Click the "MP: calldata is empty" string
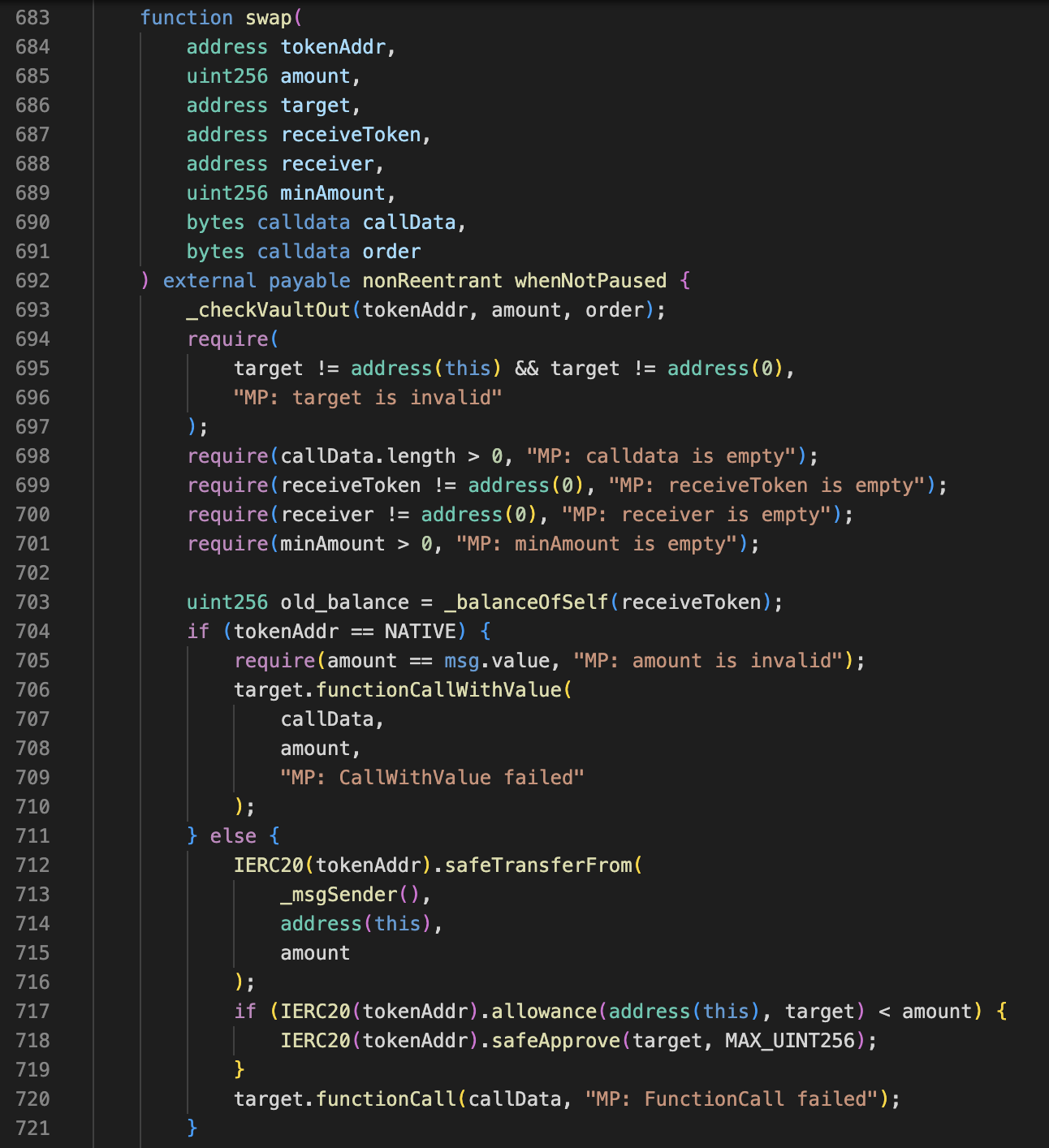The width and height of the screenshot is (1049, 1148). click(661, 456)
